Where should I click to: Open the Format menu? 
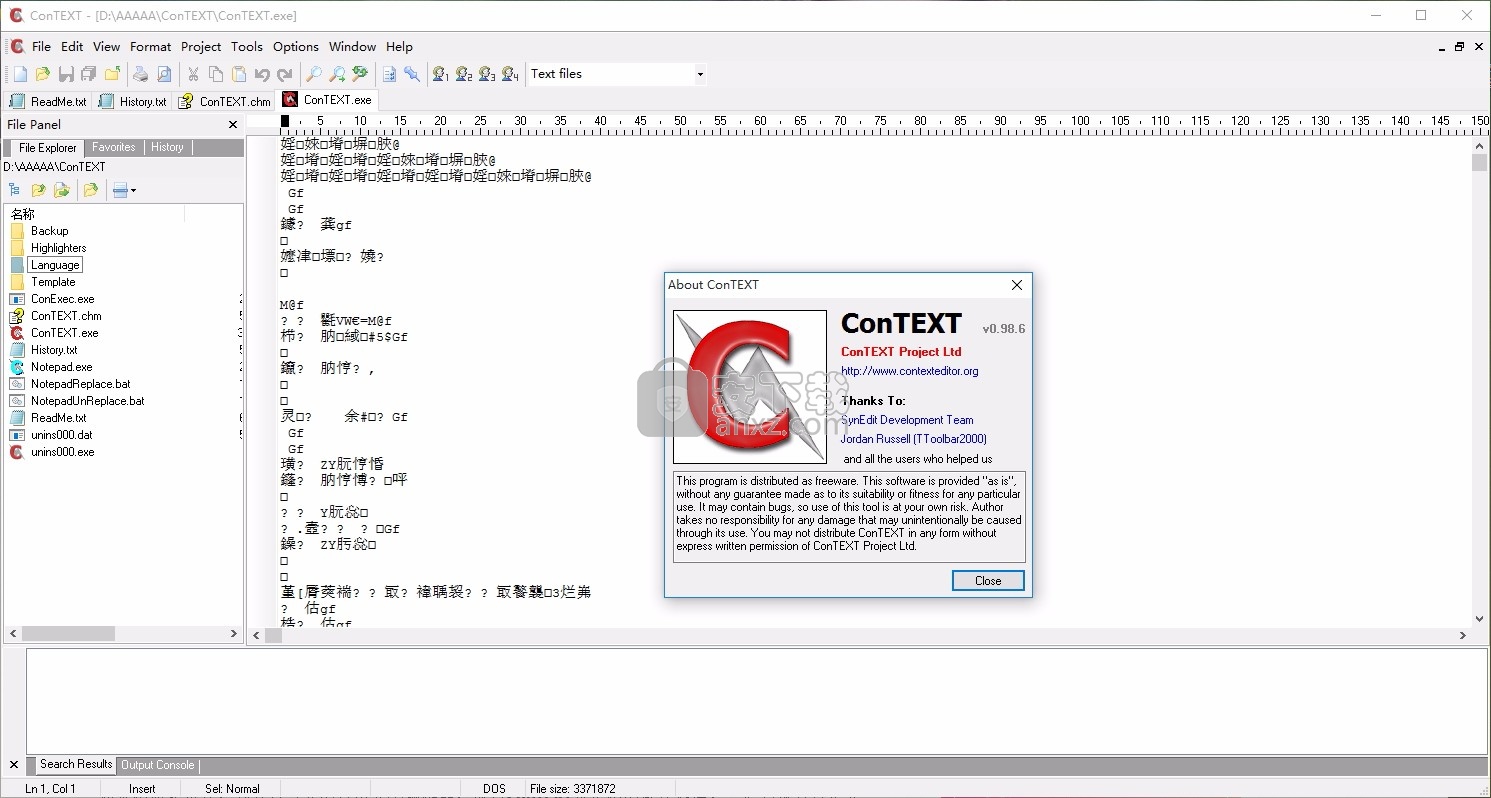[150, 47]
